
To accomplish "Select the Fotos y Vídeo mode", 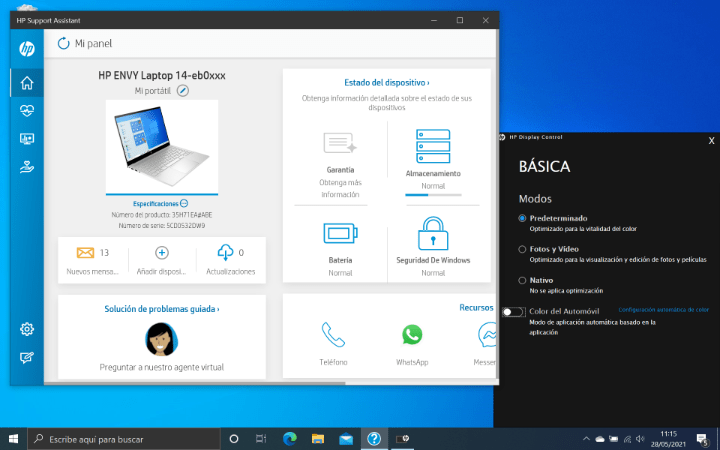I will (x=522, y=249).
